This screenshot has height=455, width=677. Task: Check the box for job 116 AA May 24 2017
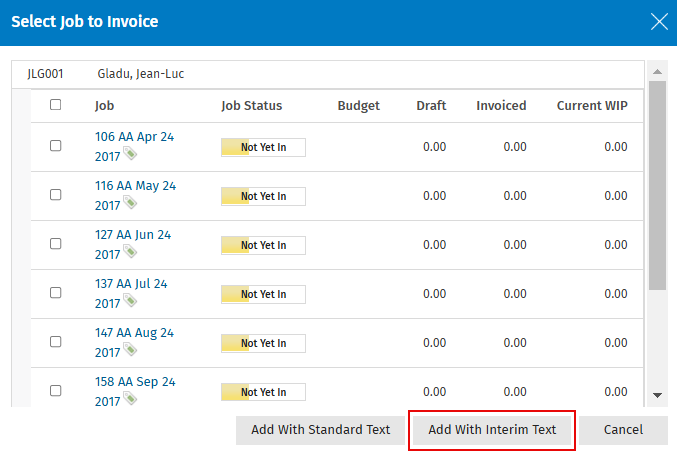point(55,195)
